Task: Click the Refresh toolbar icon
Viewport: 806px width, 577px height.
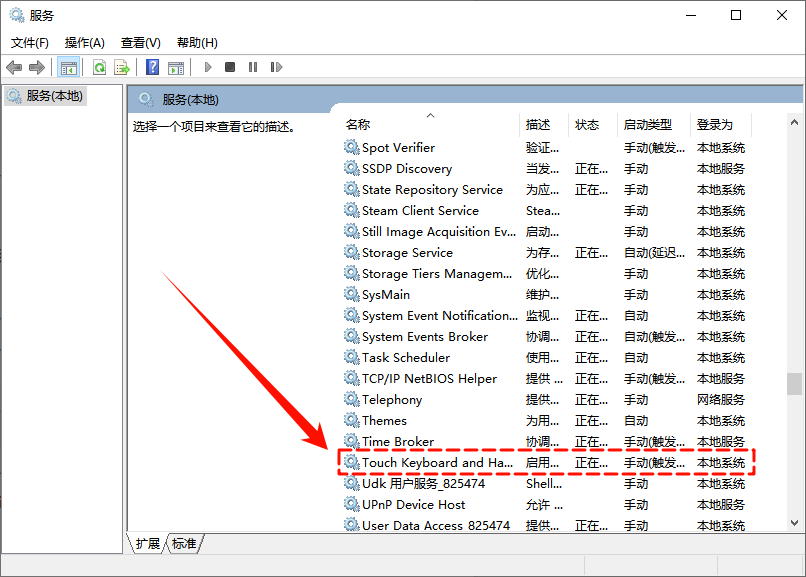Action: (x=99, y=67)
